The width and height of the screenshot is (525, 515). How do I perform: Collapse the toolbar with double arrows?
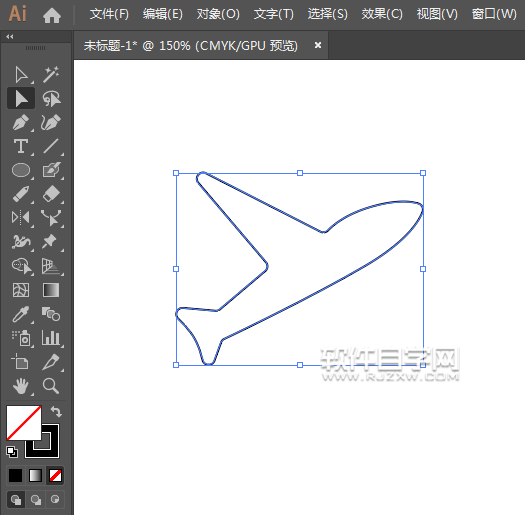(10, 37)
